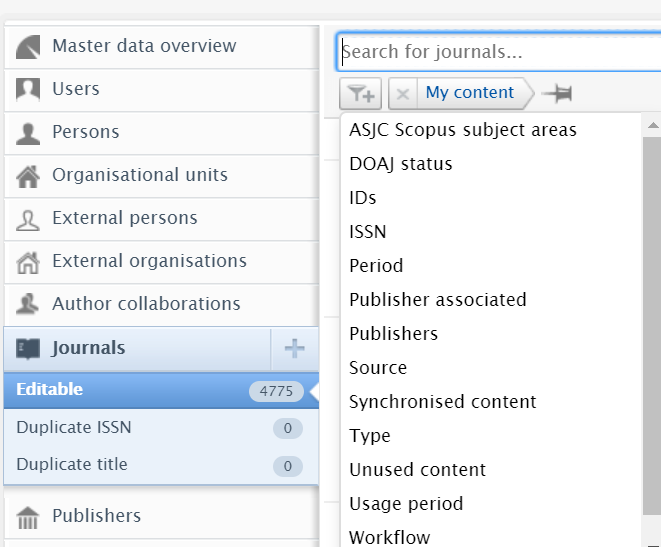This screenshot has height=547, width=661.
Task: Select the Synchronised content filter option
Action: [x=443, y=402]
